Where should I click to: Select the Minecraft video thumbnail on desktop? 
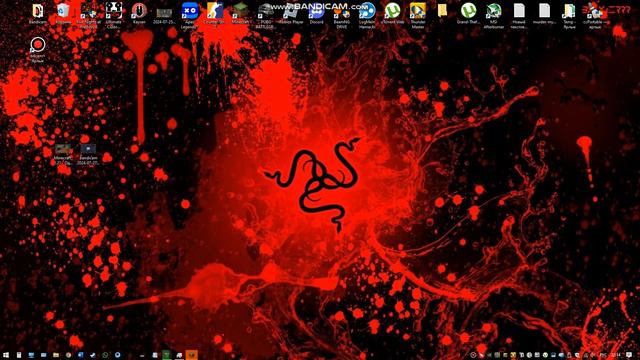pos(63,154)
